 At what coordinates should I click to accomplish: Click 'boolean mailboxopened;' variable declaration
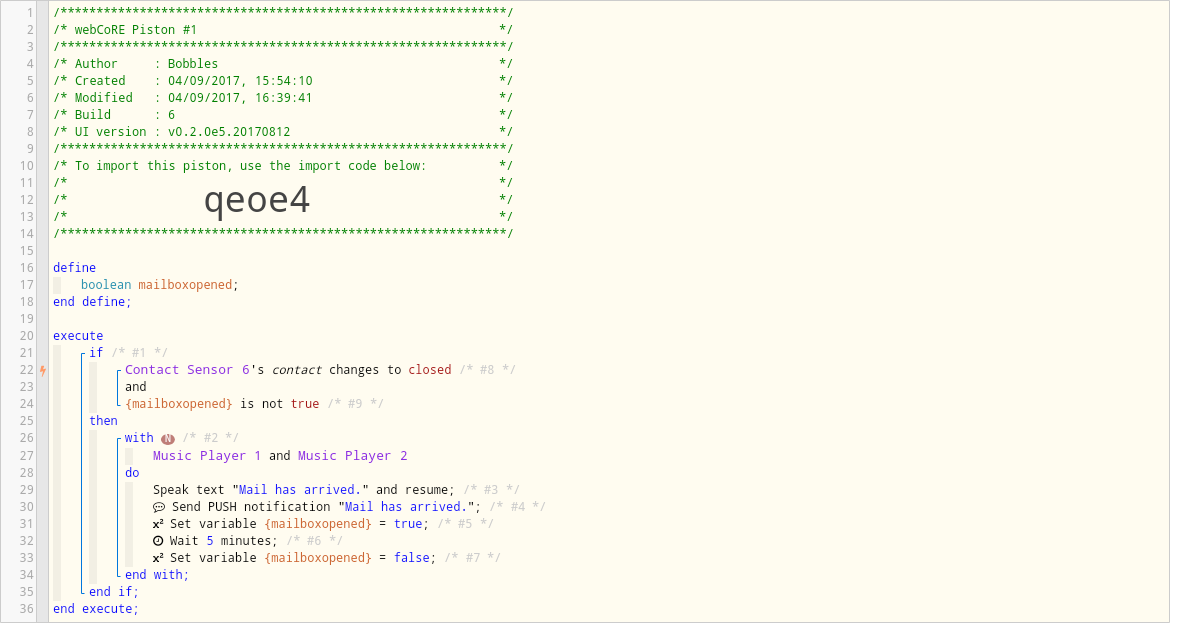159,285
